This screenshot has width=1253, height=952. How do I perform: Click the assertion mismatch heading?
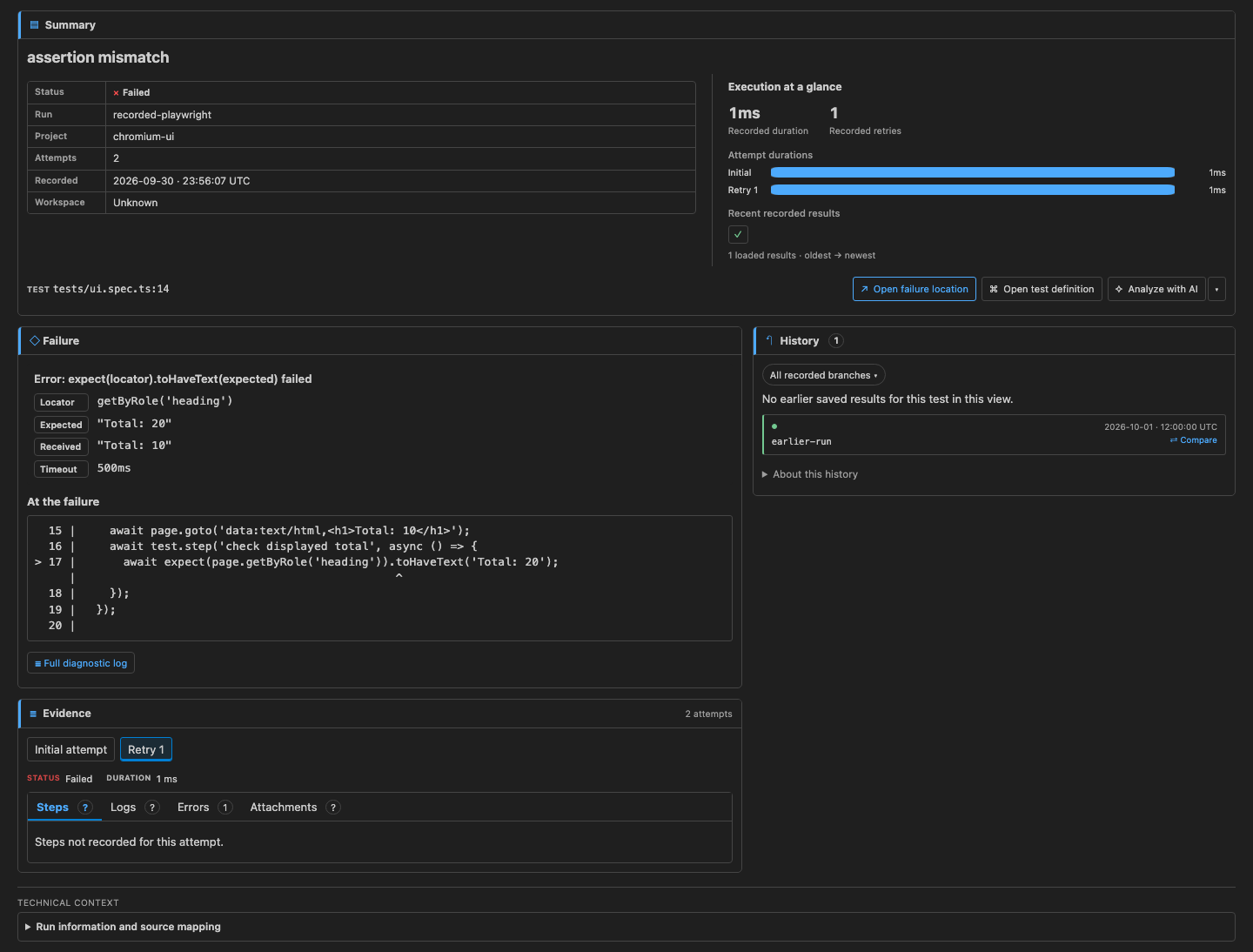[98, 57]
